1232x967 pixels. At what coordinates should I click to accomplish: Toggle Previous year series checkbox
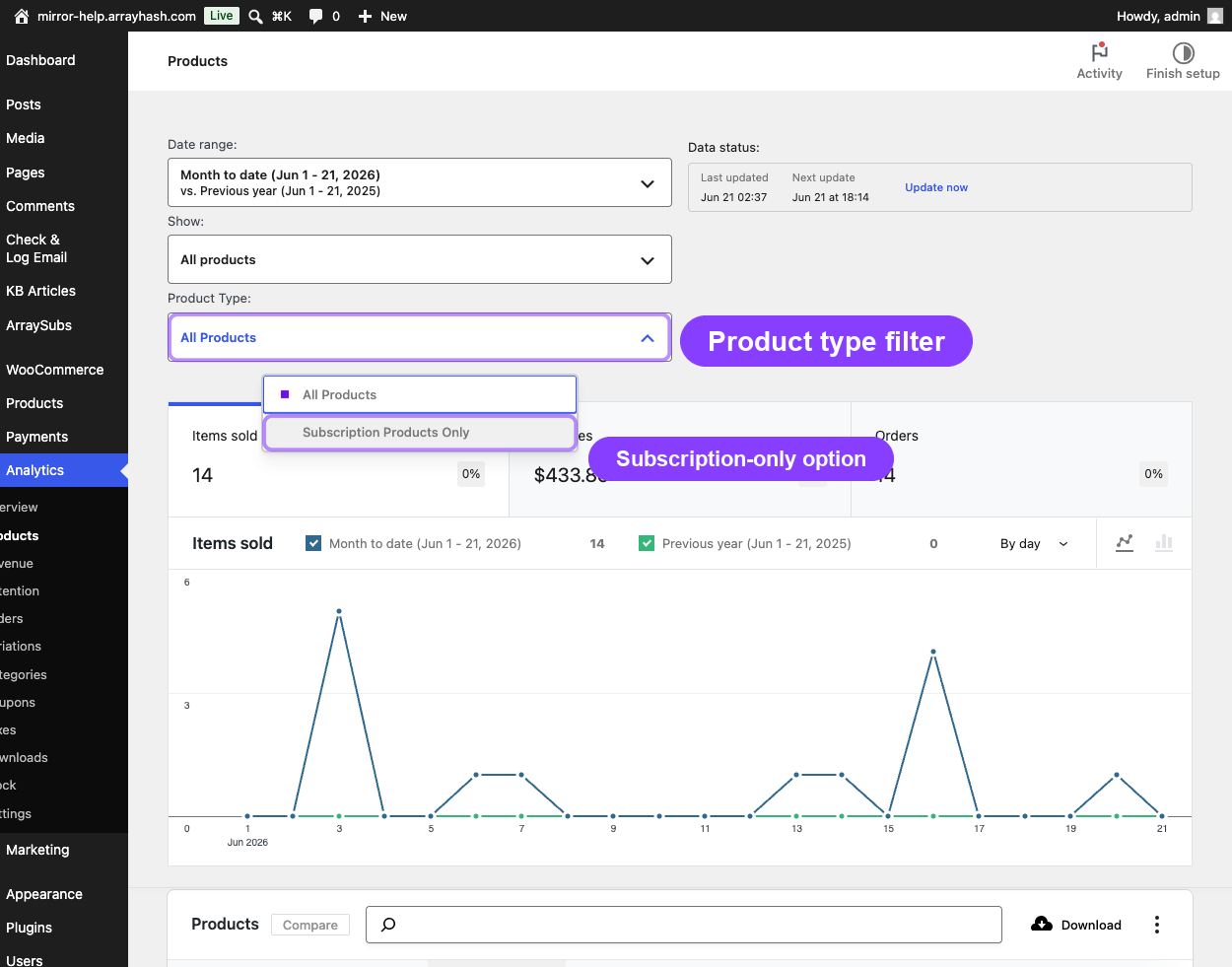tap(647, 543)
